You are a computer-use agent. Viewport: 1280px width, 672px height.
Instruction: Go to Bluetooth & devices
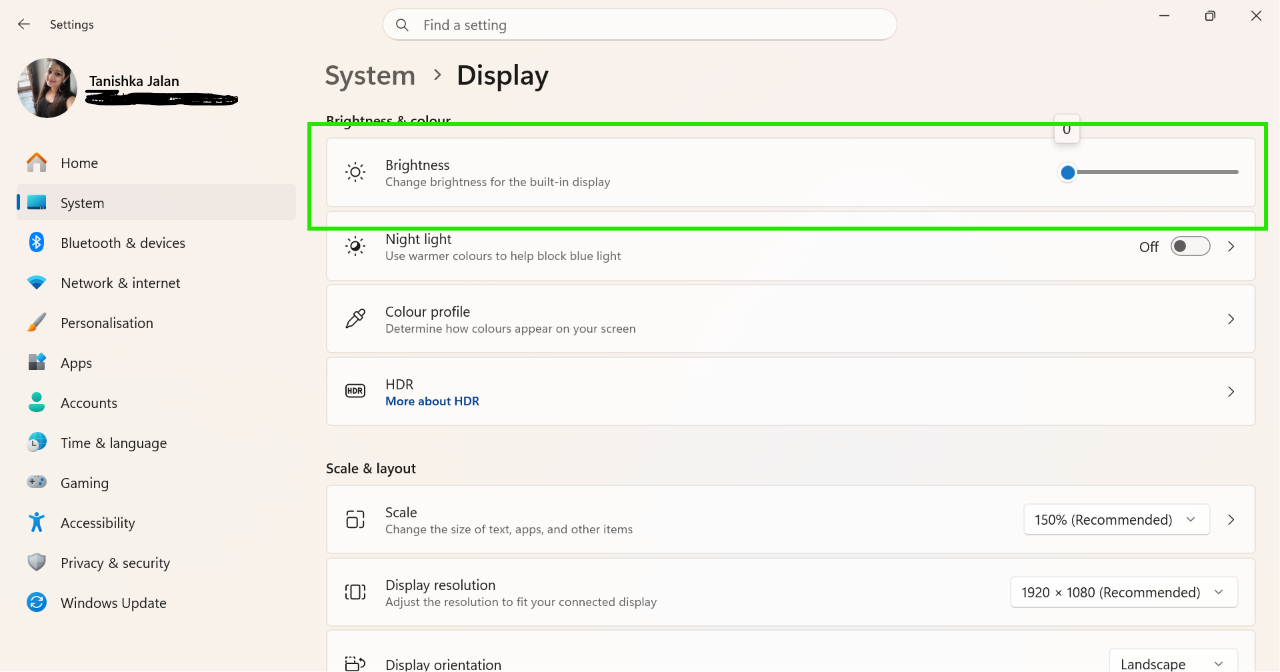[157, 243]
